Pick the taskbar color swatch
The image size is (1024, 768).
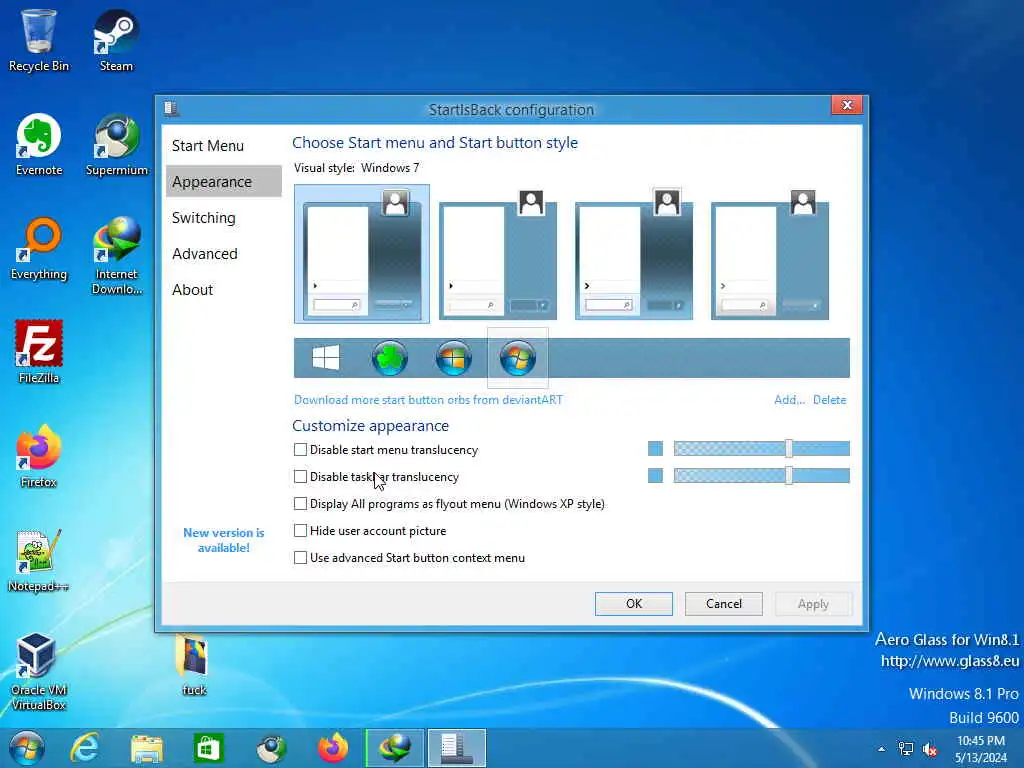coord(655,475)
